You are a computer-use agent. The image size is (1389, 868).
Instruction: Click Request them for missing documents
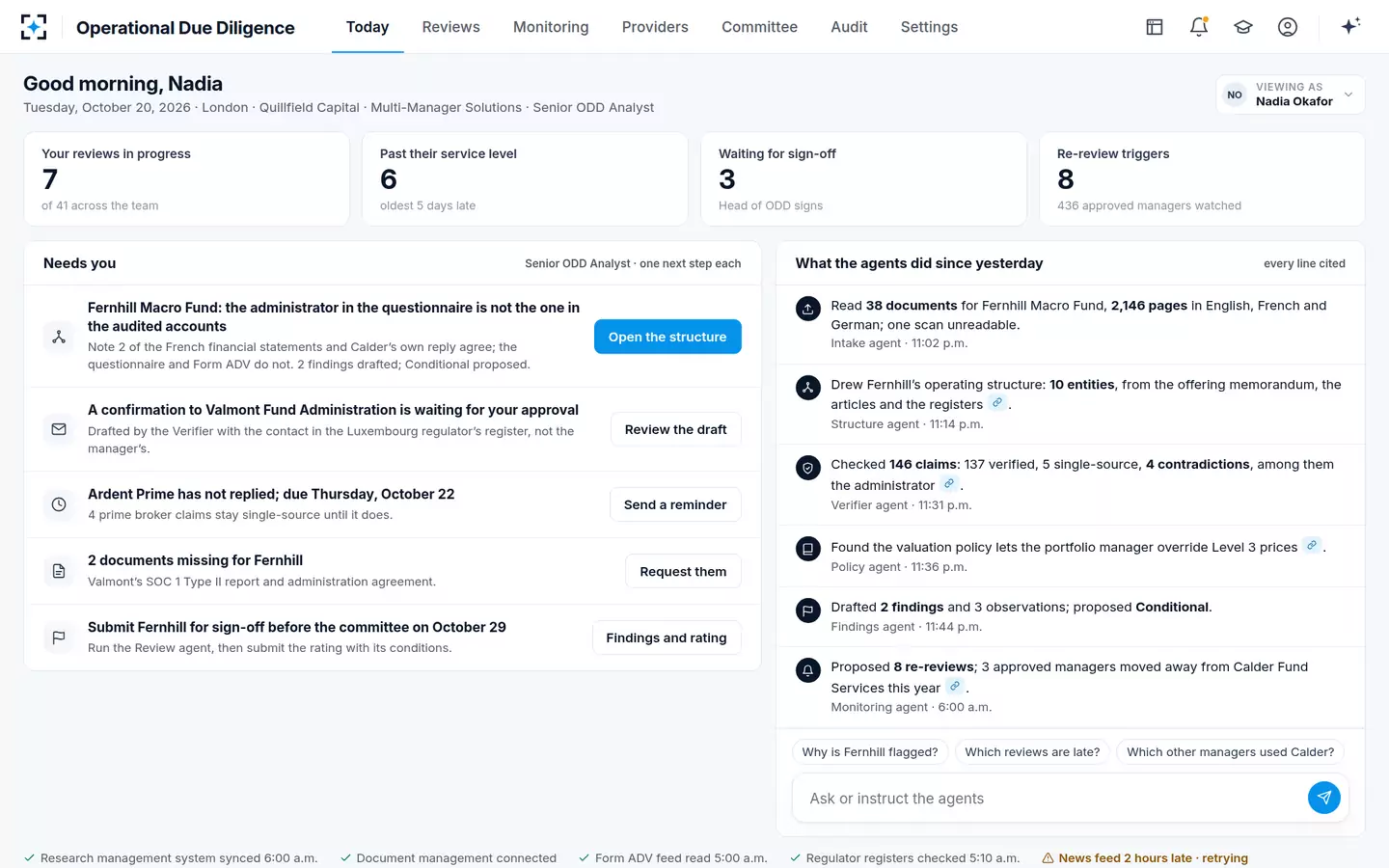[683, 571]
